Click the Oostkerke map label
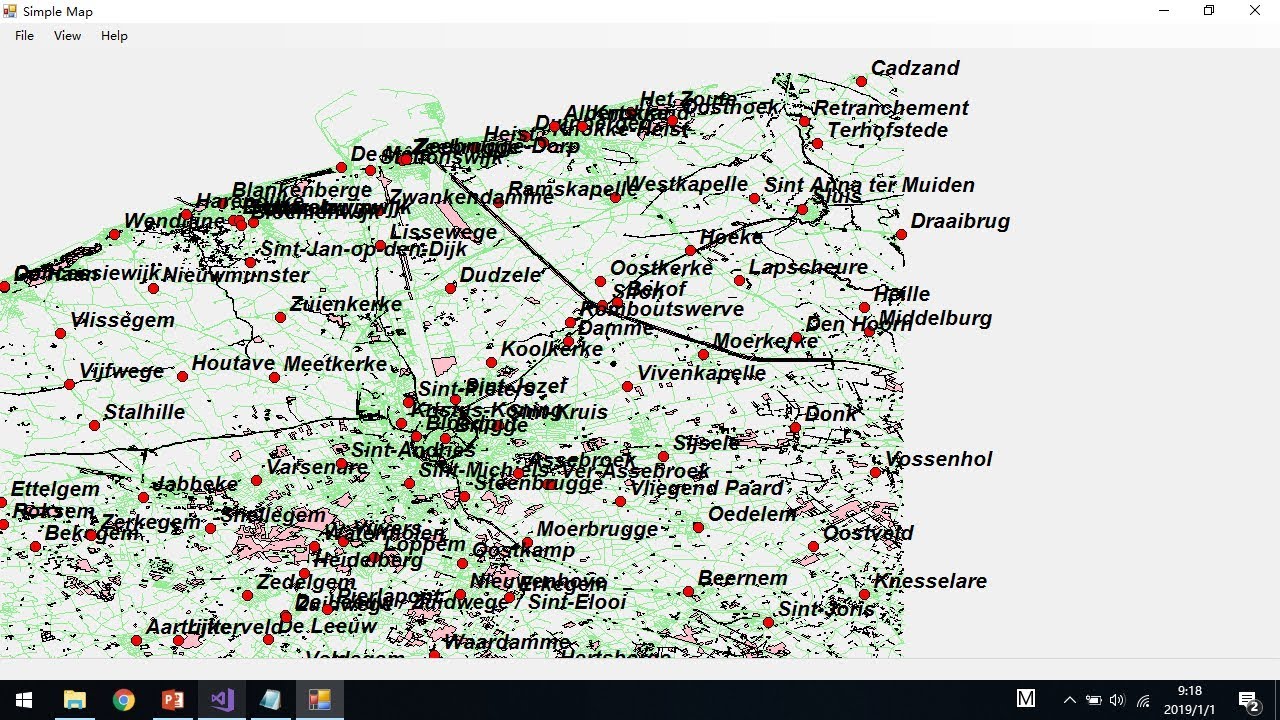Image resolution: width=1280 pixels, height=720 pixels. tap(661, 268)
